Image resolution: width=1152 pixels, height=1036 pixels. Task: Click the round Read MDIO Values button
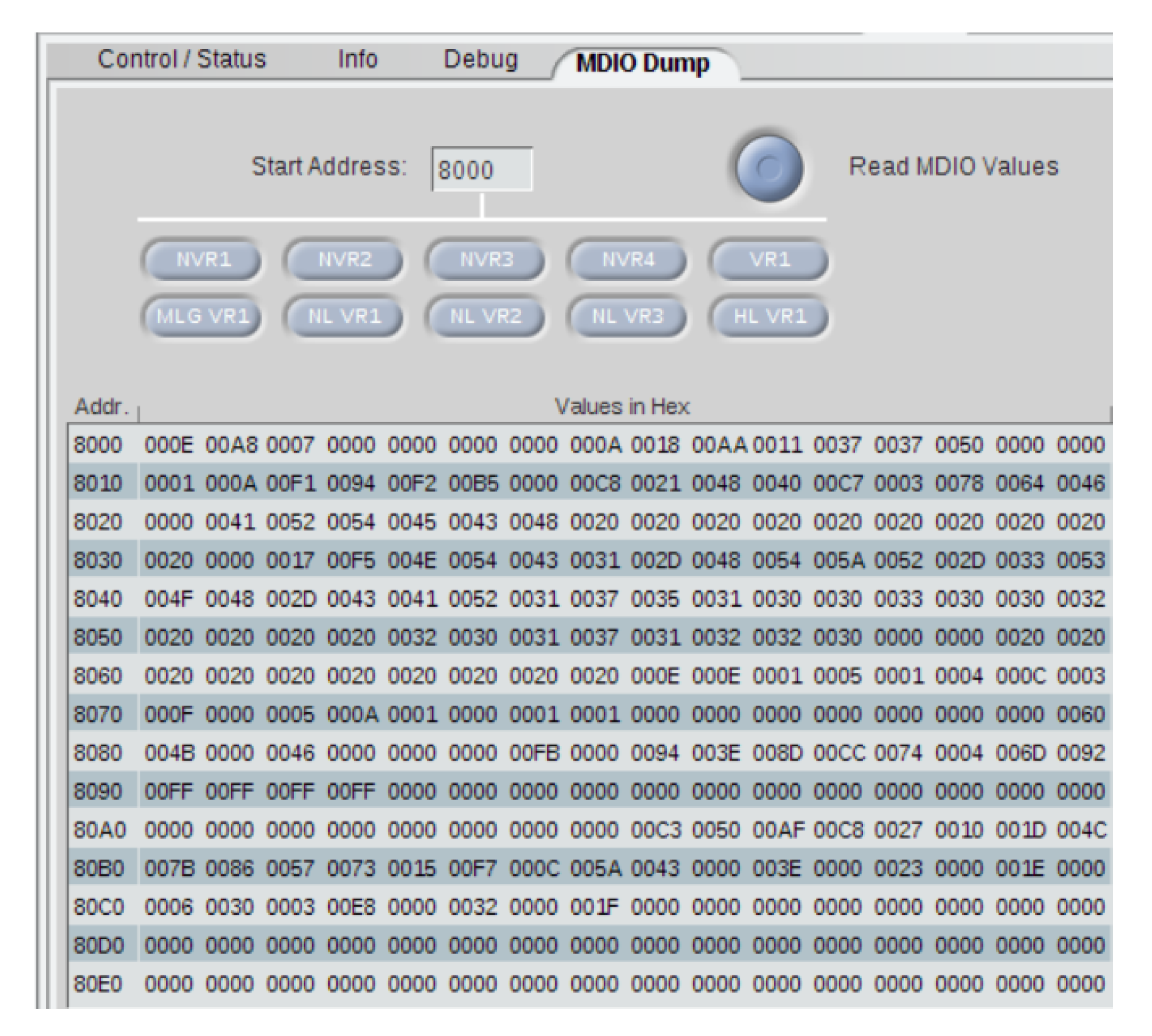tap(769, 168)
